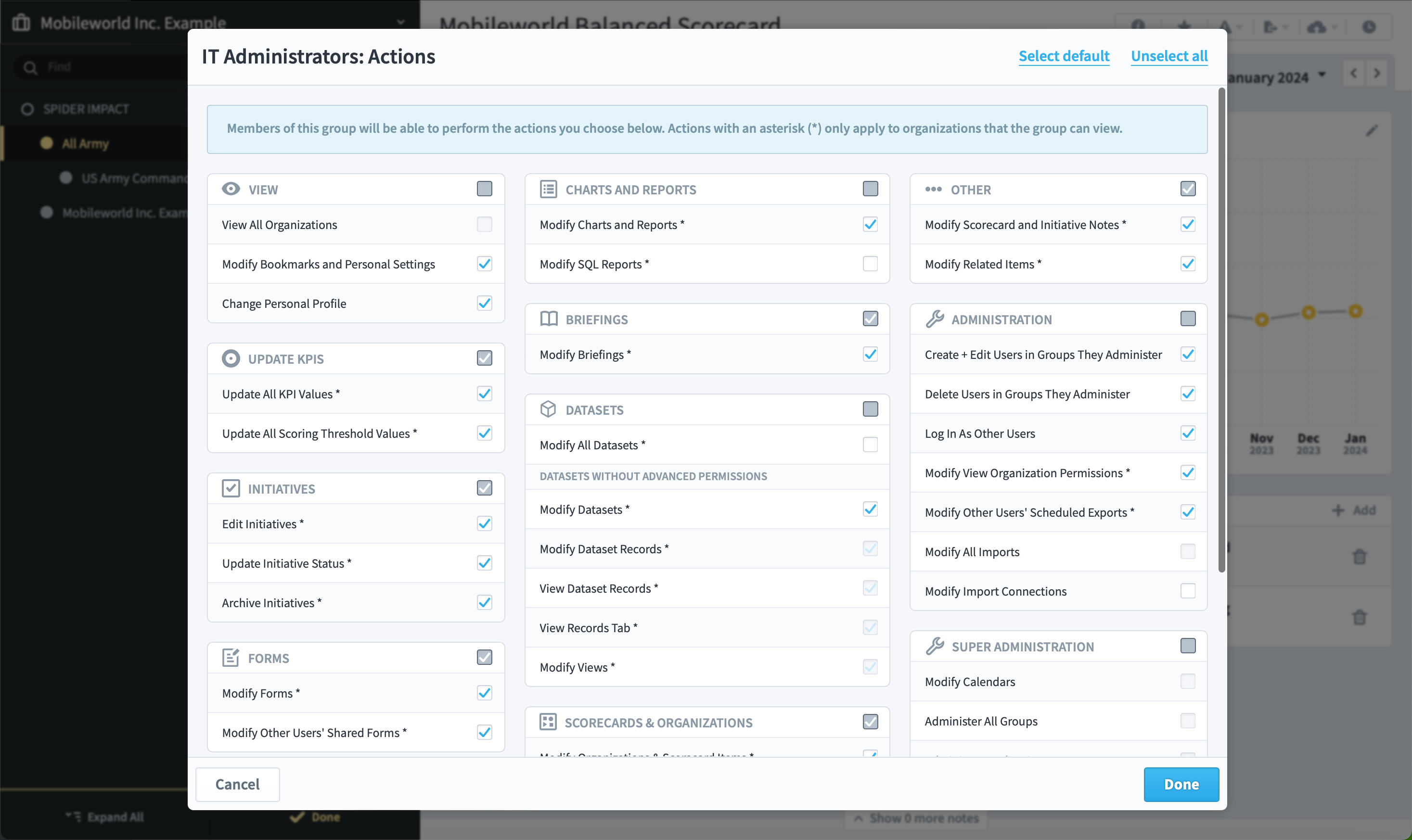Click Done in the sidebar footer

(x=315, y=817)
